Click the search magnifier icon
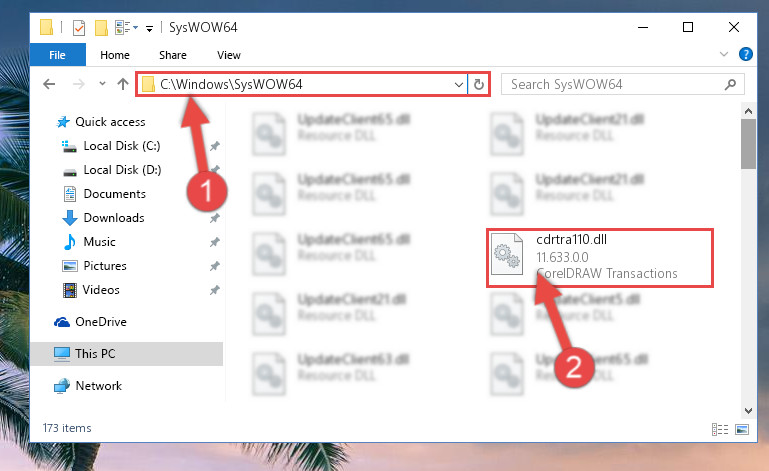Image resolution: width=769 pixels, height=471 pixels. point(730,84)
